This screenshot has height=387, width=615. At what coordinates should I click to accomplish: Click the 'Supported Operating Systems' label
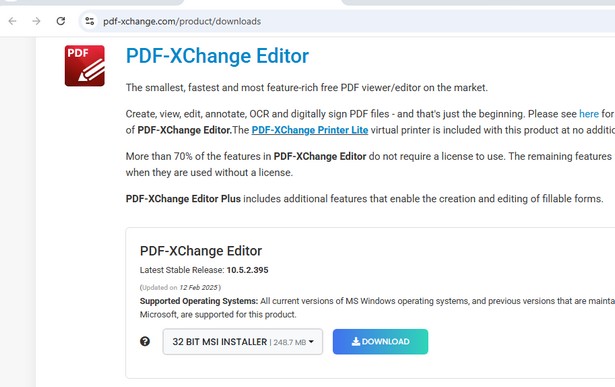(x=199, y=301)
